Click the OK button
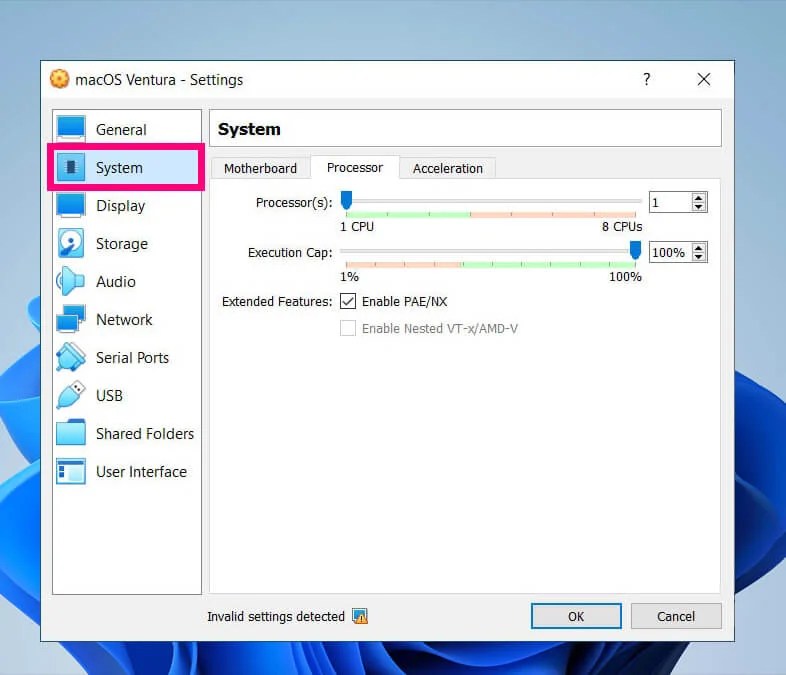786x675 pixels. tap(576, 616)
